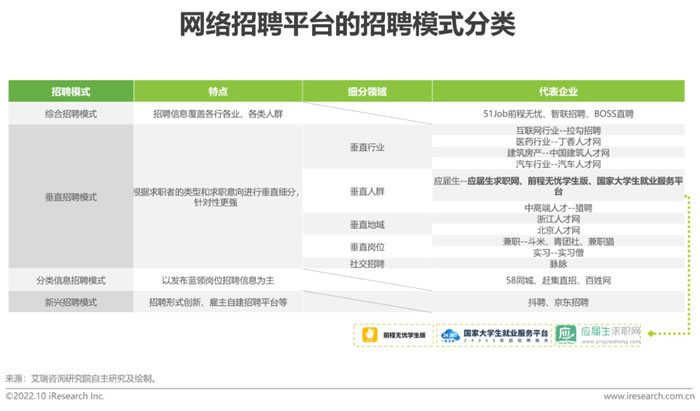The height and width of the screenshot is (411, 700).
Task: Select the 社交招聘 cell
Action: [367, 264]
